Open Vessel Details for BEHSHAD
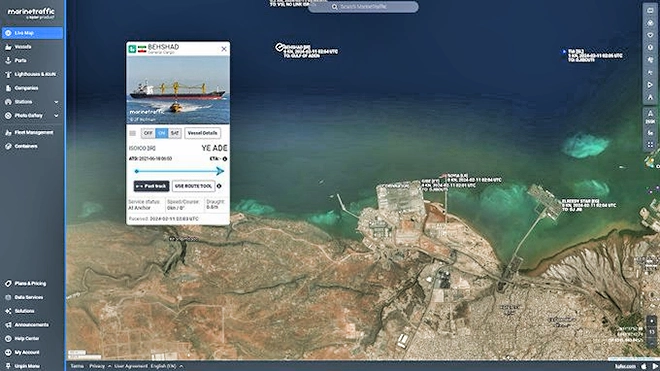This screenshot has height=371, width=660. [x=202, y=133]
